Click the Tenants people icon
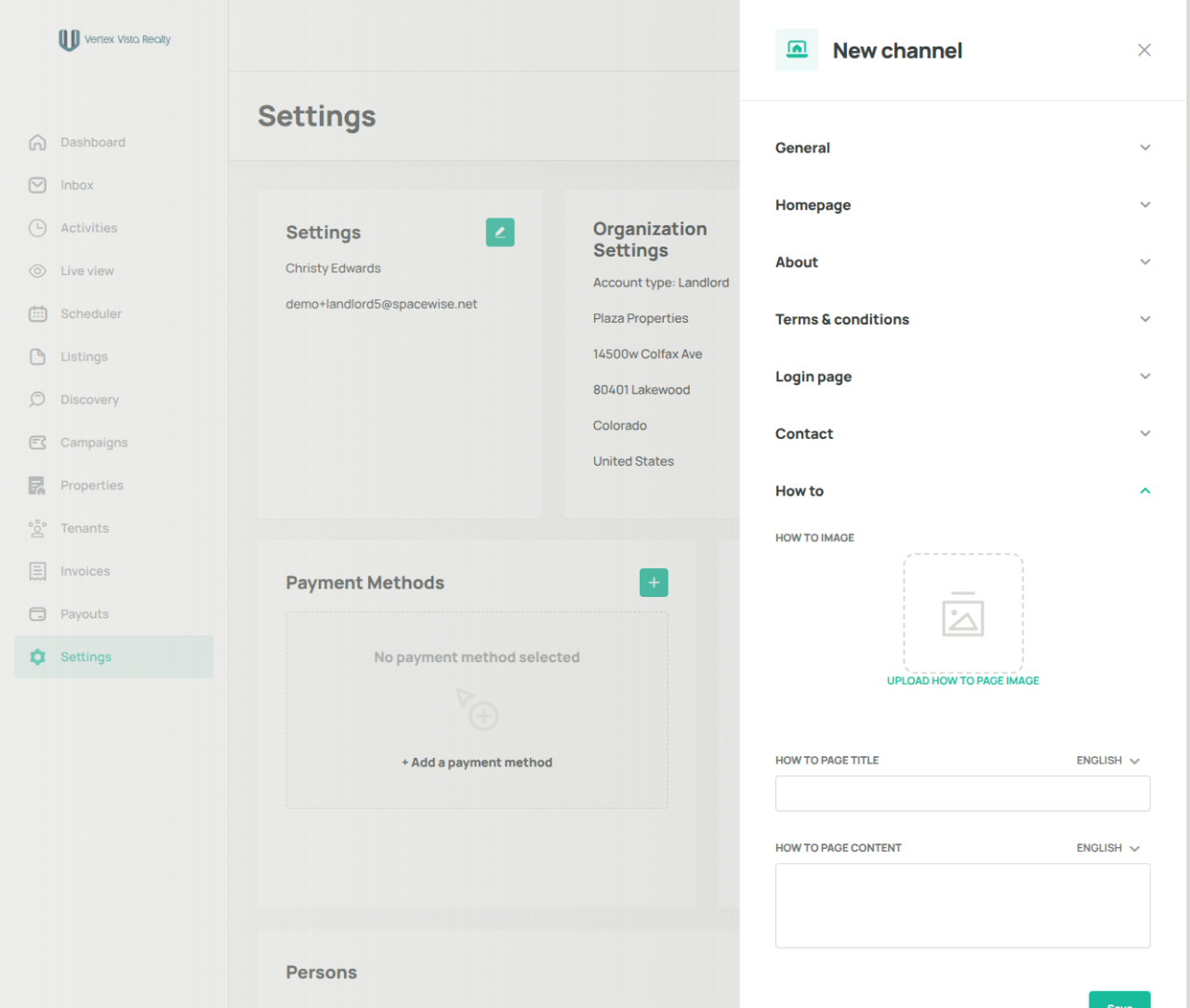This screenshot has width=1190, height=1008. pyautogui.click(x=37, y=528)
